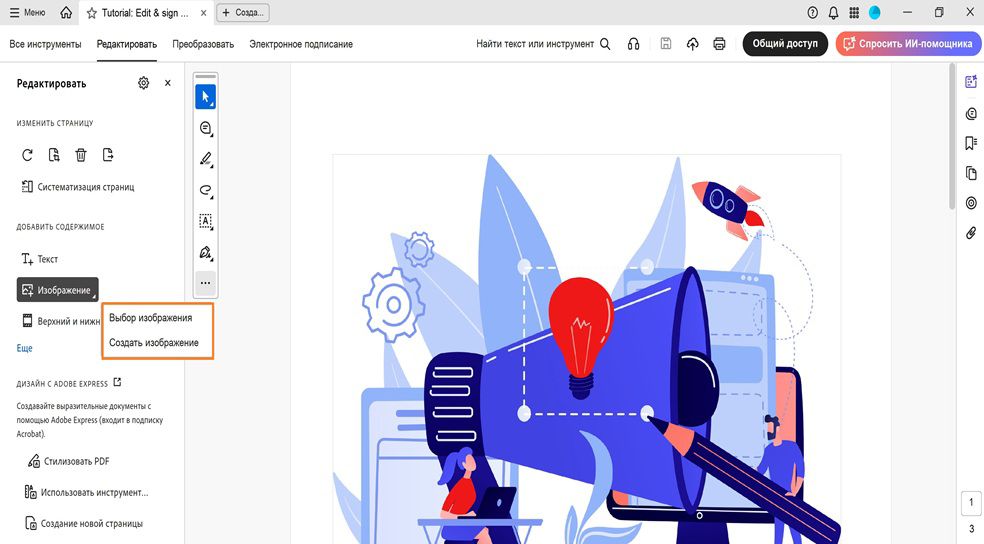The width and height of the screenshot is (984, 544).
Task: Open Электронное подписание tab
Action: [x=301, y=44]
